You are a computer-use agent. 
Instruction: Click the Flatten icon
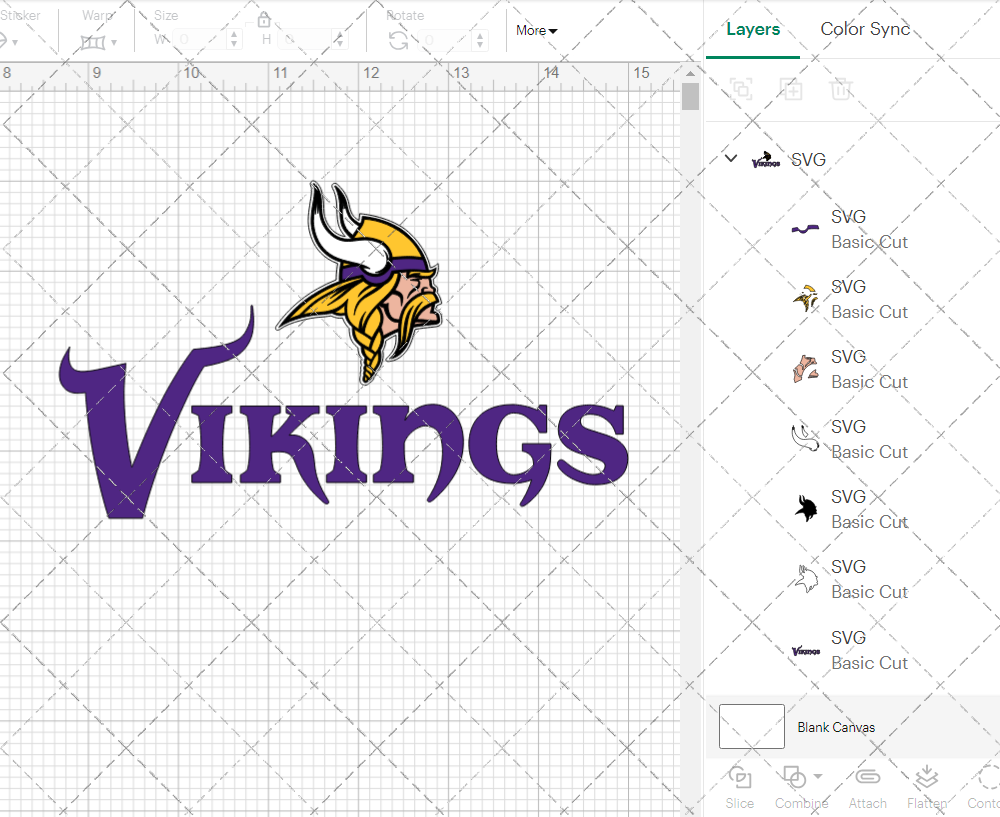[x=927, y=778]
